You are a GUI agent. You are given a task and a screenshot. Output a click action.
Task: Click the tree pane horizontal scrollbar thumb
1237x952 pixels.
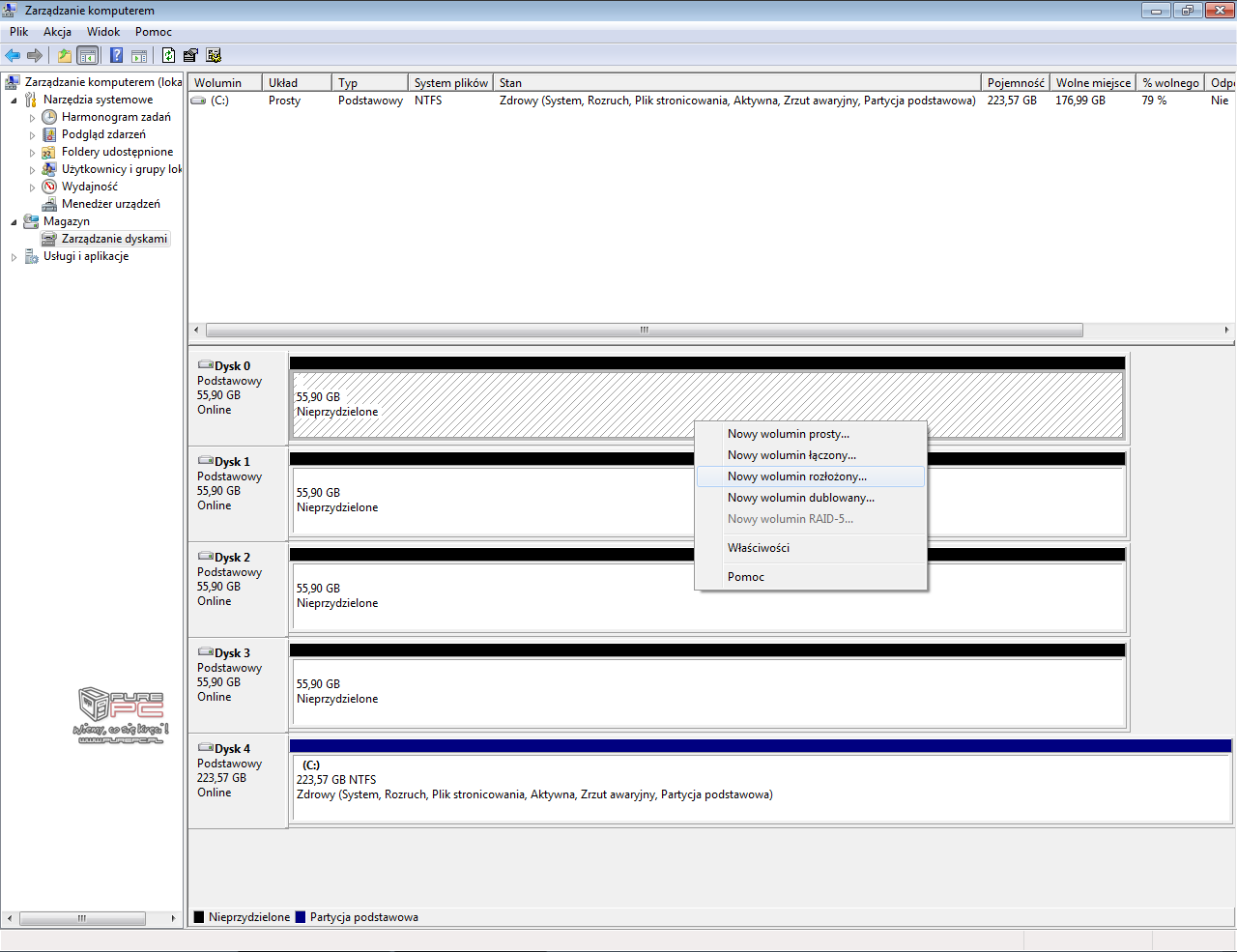pyautogui.click(x=82, y=918)
